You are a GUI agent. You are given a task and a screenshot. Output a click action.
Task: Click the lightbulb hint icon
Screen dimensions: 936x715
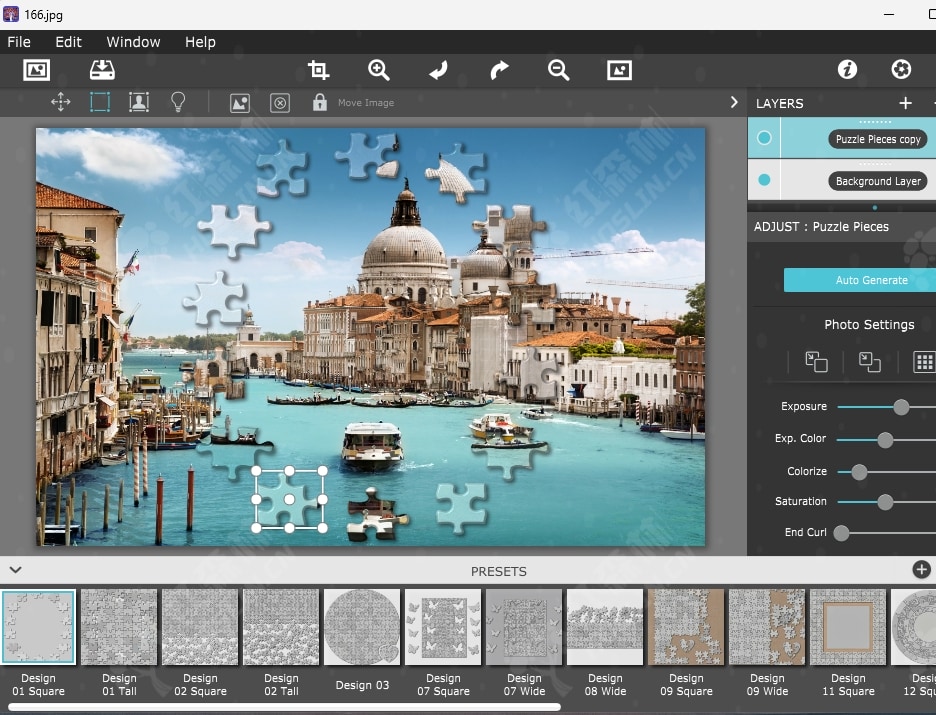[x=178, y=102]
